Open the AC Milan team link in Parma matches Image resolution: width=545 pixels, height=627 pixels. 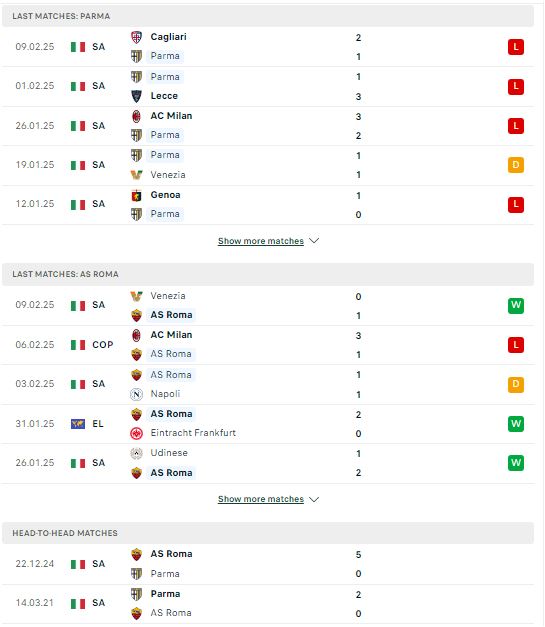tap(171, 116)
